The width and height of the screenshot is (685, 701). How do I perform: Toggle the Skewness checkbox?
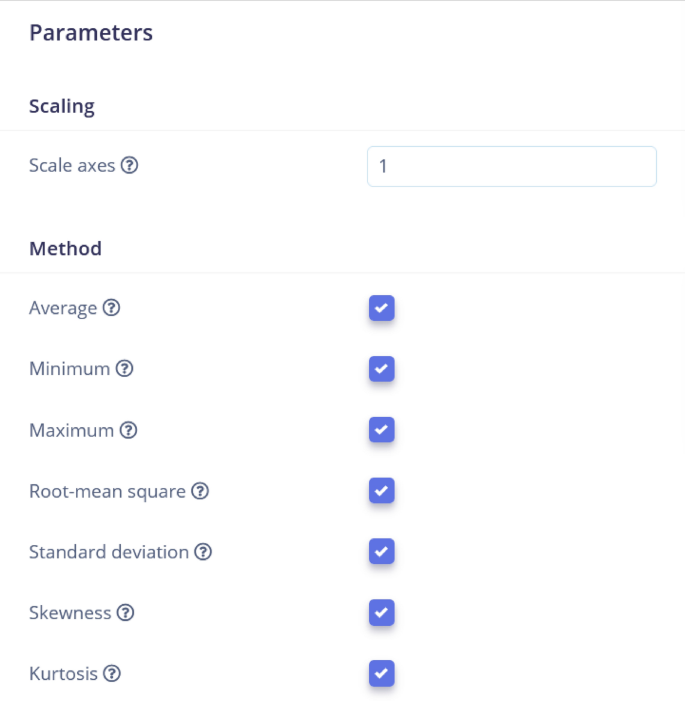coord(381,613)
